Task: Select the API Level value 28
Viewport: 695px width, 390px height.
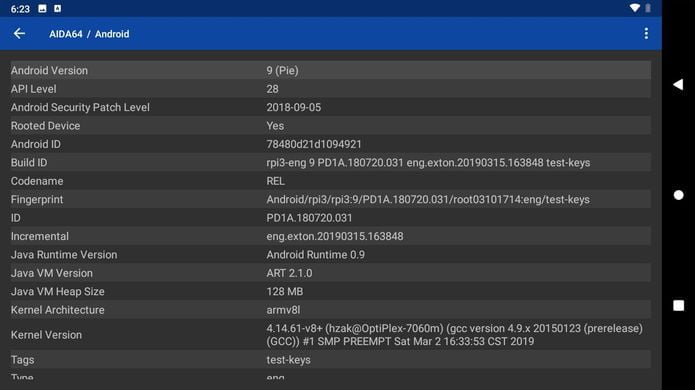Action: [x=273, y=89]
